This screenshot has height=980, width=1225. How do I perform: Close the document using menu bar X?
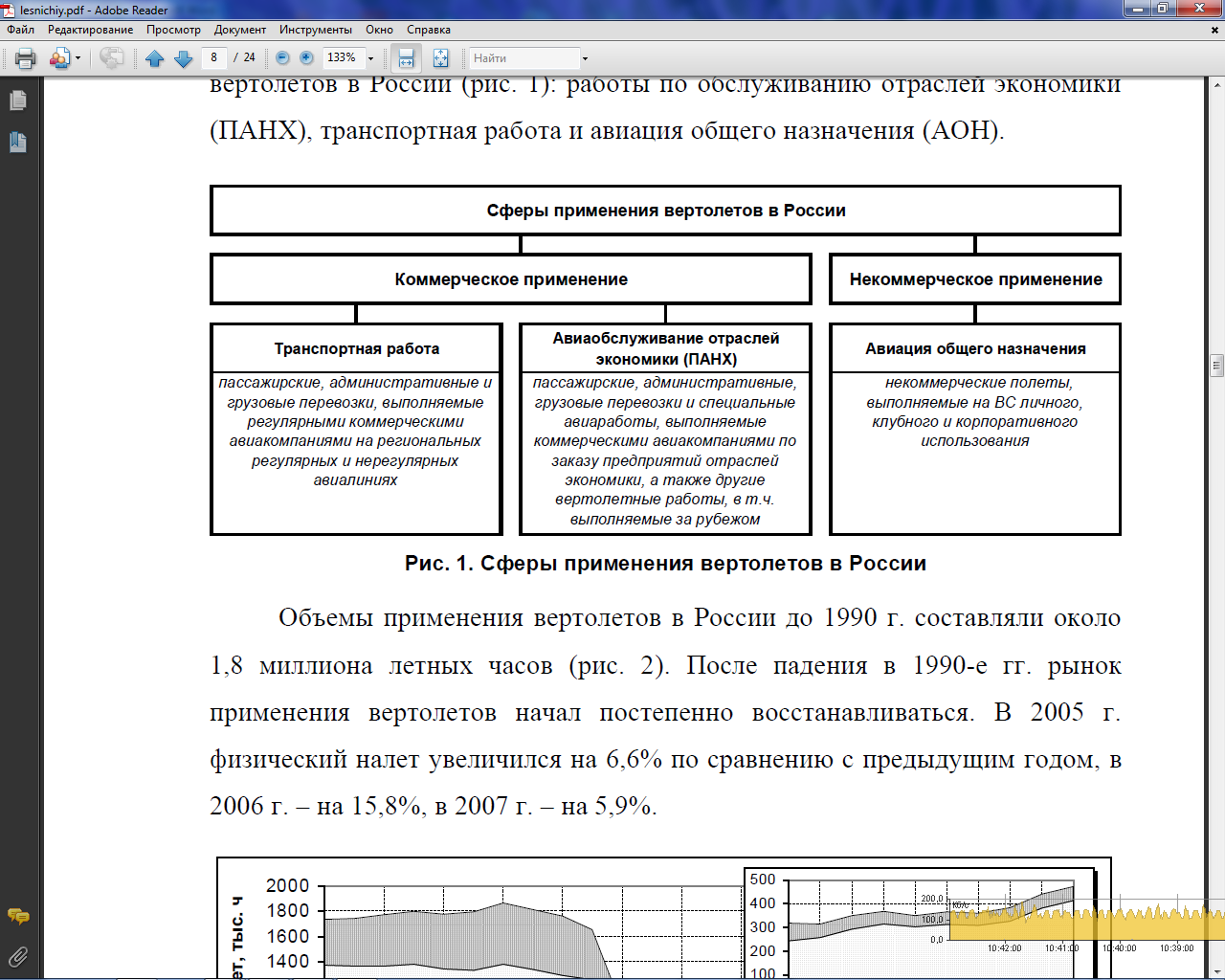click(x=1215, y=30)
